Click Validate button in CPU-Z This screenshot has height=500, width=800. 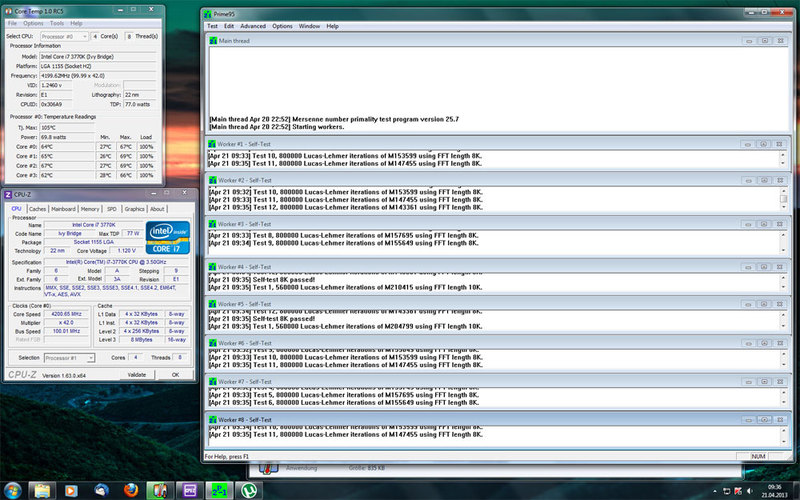click(137, 375)
